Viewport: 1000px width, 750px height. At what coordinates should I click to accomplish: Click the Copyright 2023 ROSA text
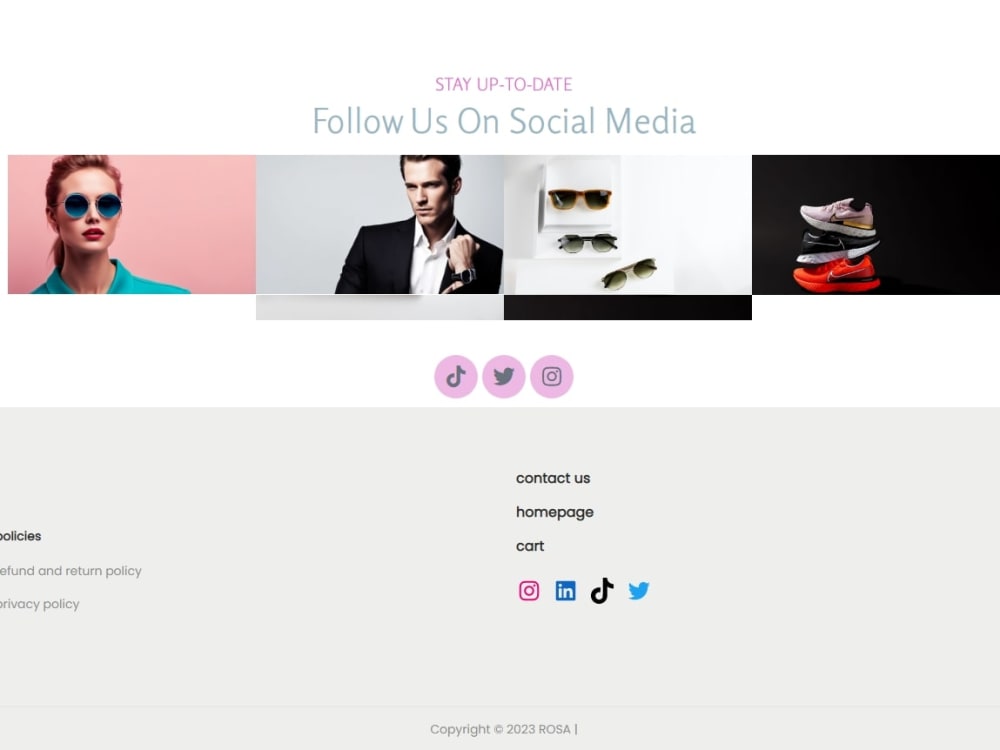pyautogui.click(x=503, y=729)
